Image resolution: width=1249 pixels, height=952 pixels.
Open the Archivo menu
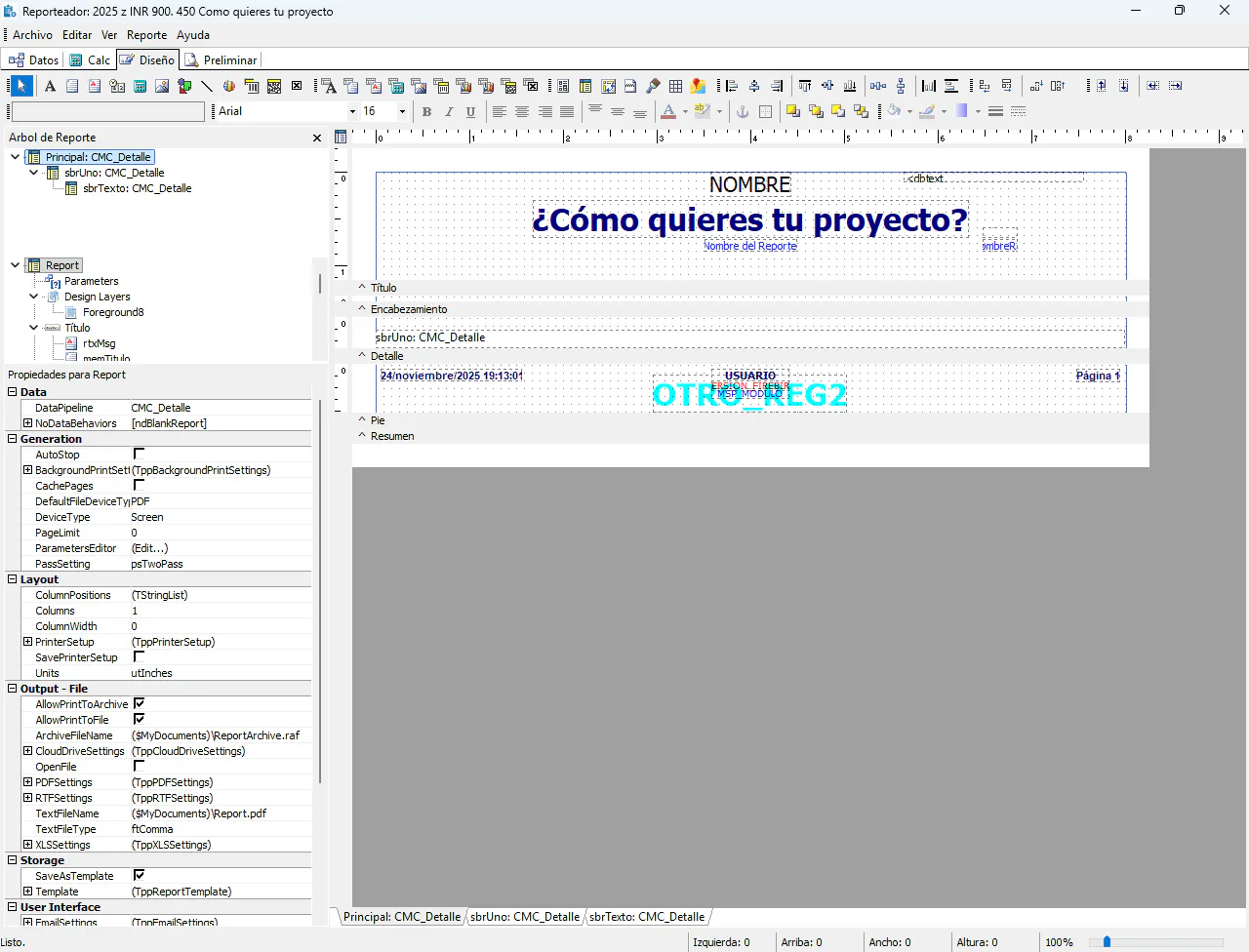click(x=33, y=35)
